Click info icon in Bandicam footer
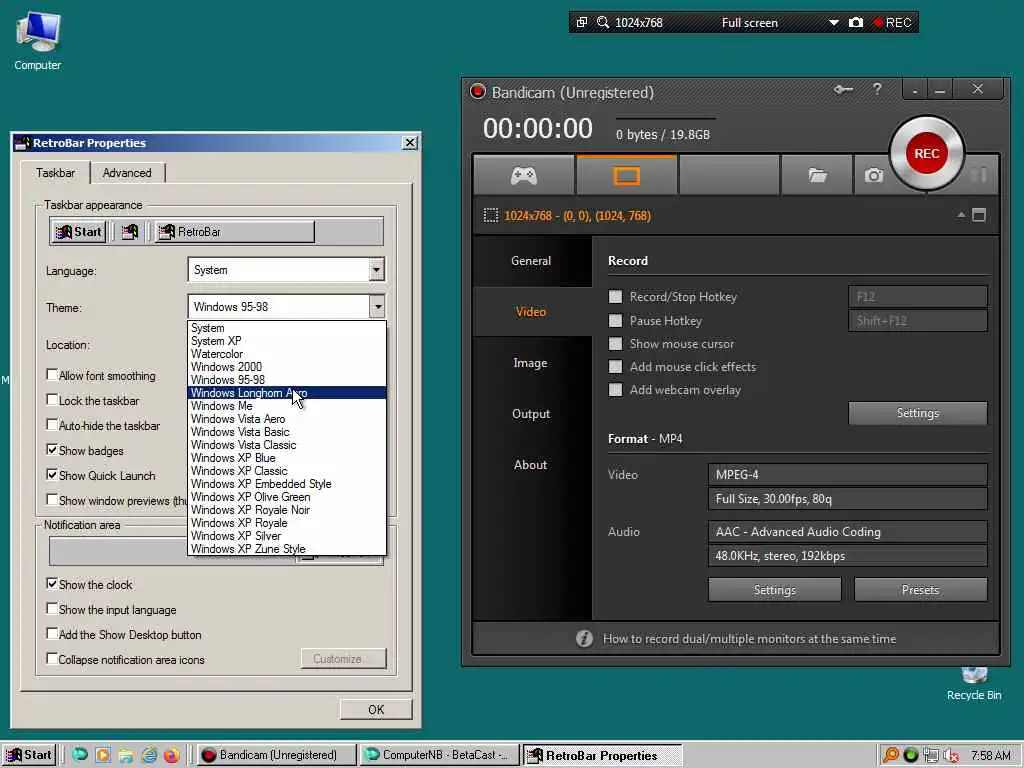1024x768 pixels. (x=584, y=638)
